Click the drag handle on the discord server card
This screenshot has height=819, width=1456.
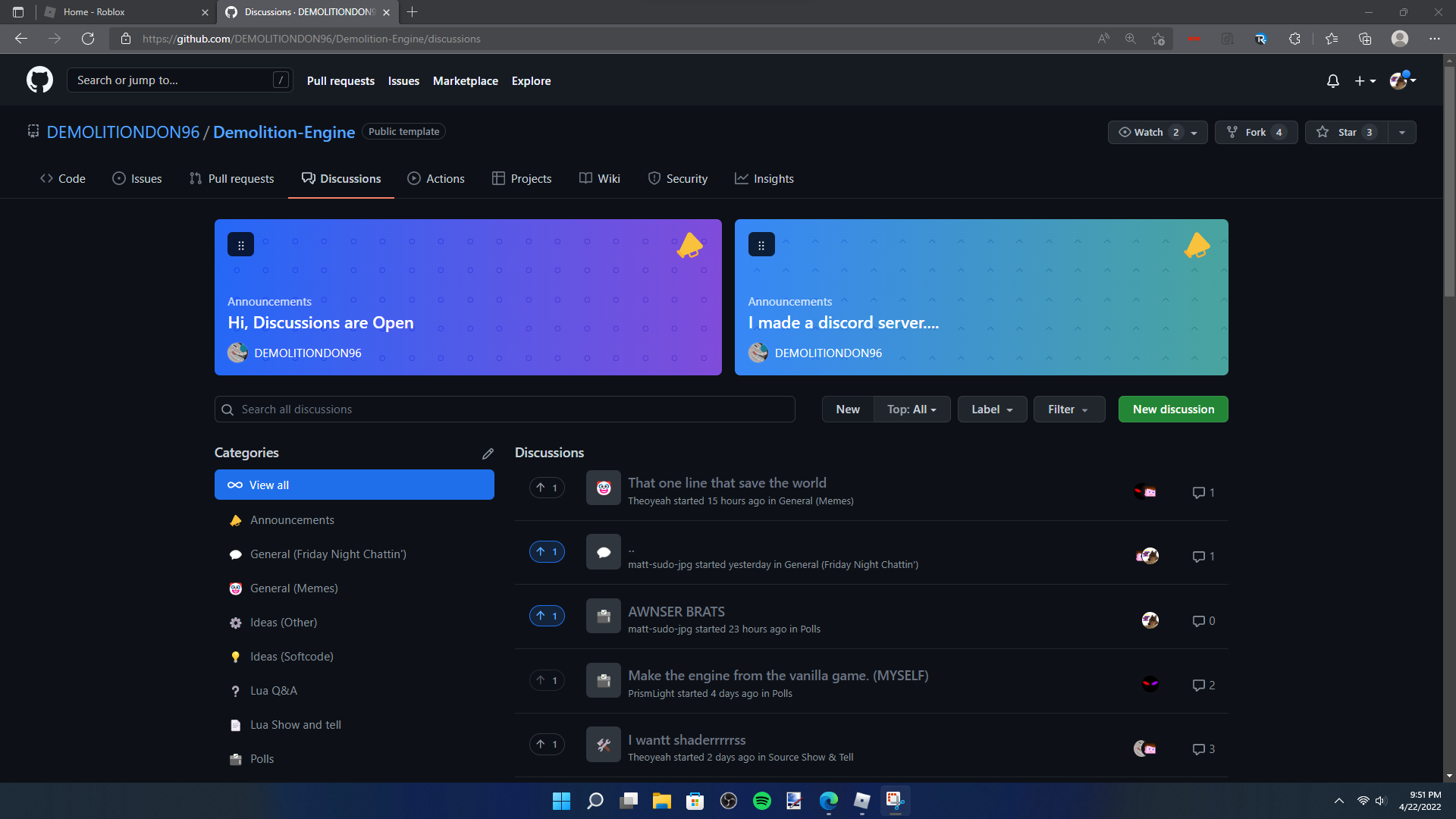click(x=761, y=245)
